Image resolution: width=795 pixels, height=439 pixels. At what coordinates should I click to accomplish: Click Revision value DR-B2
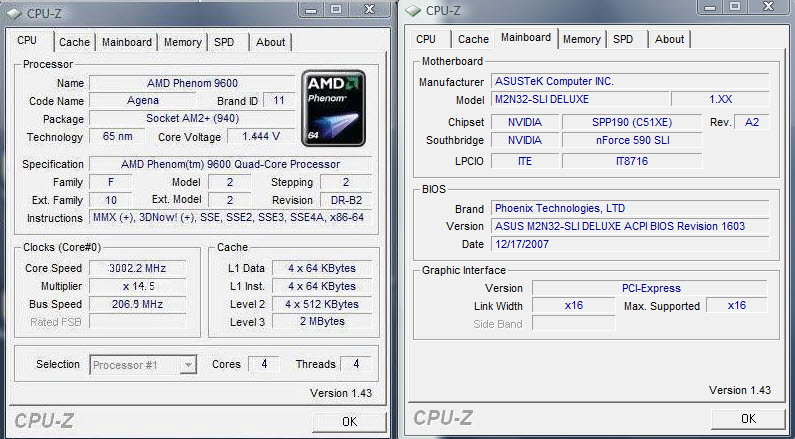tap(346, 200)
